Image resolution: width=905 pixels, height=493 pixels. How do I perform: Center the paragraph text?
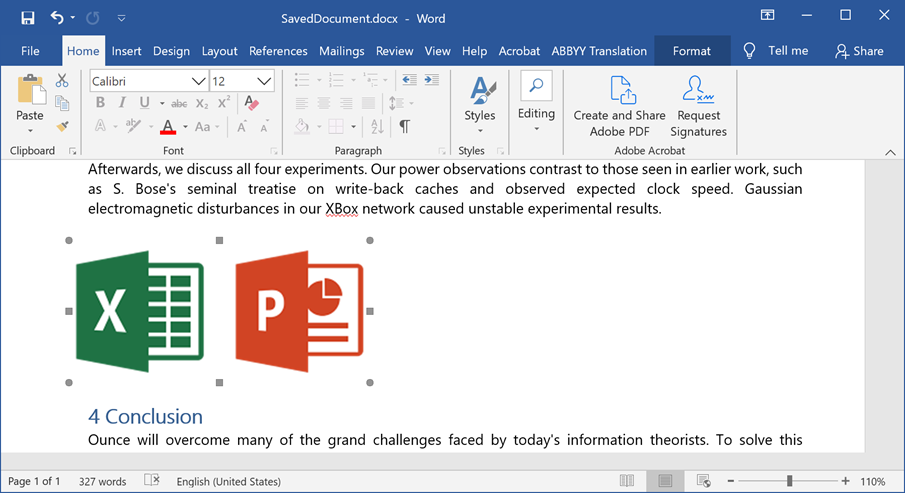coord(324,103)
